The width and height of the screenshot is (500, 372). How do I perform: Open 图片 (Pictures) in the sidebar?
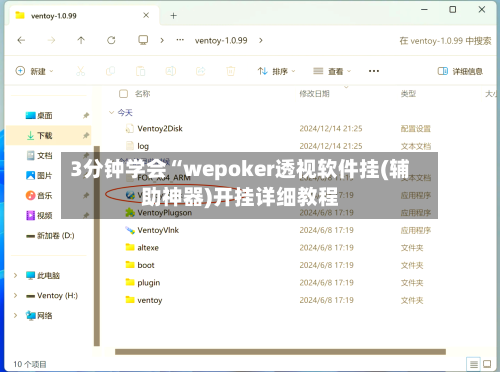[39, 175]
